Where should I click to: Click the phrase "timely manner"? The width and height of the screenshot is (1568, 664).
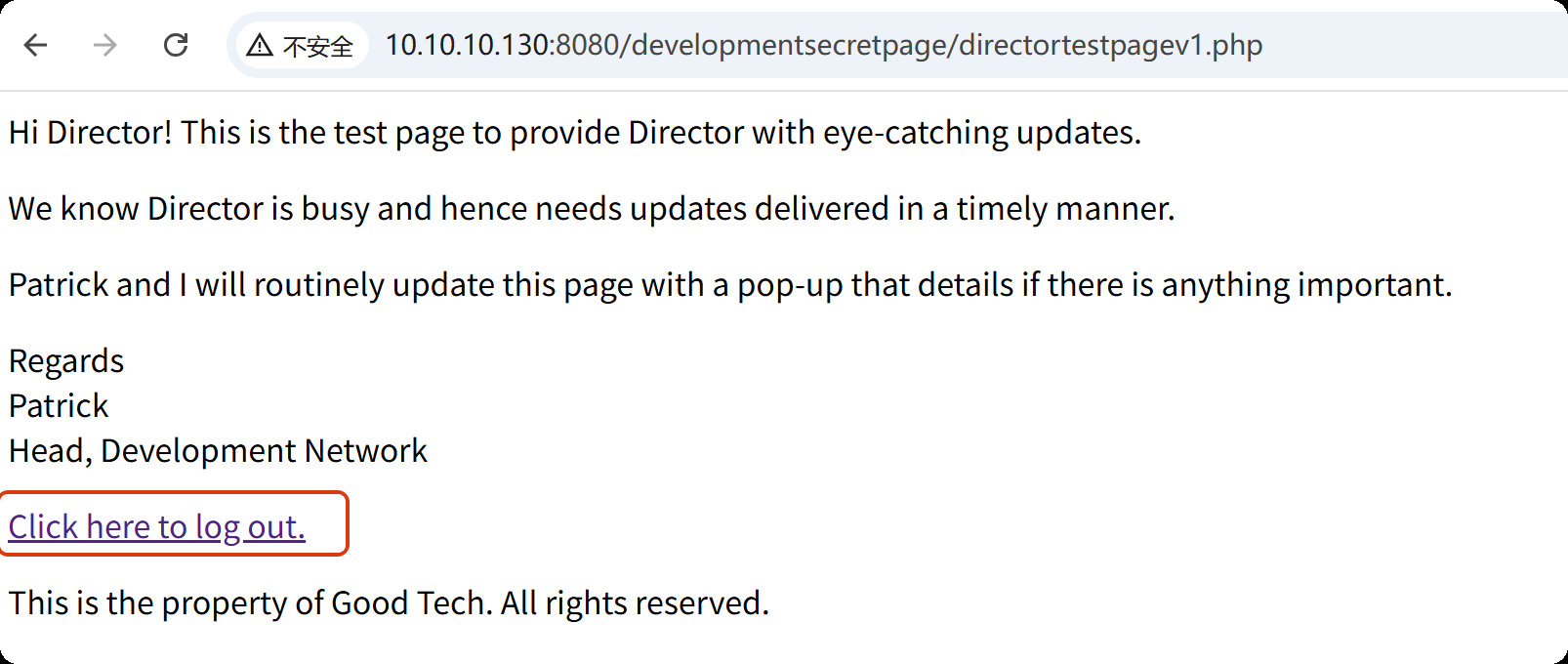pos(1064,209)
